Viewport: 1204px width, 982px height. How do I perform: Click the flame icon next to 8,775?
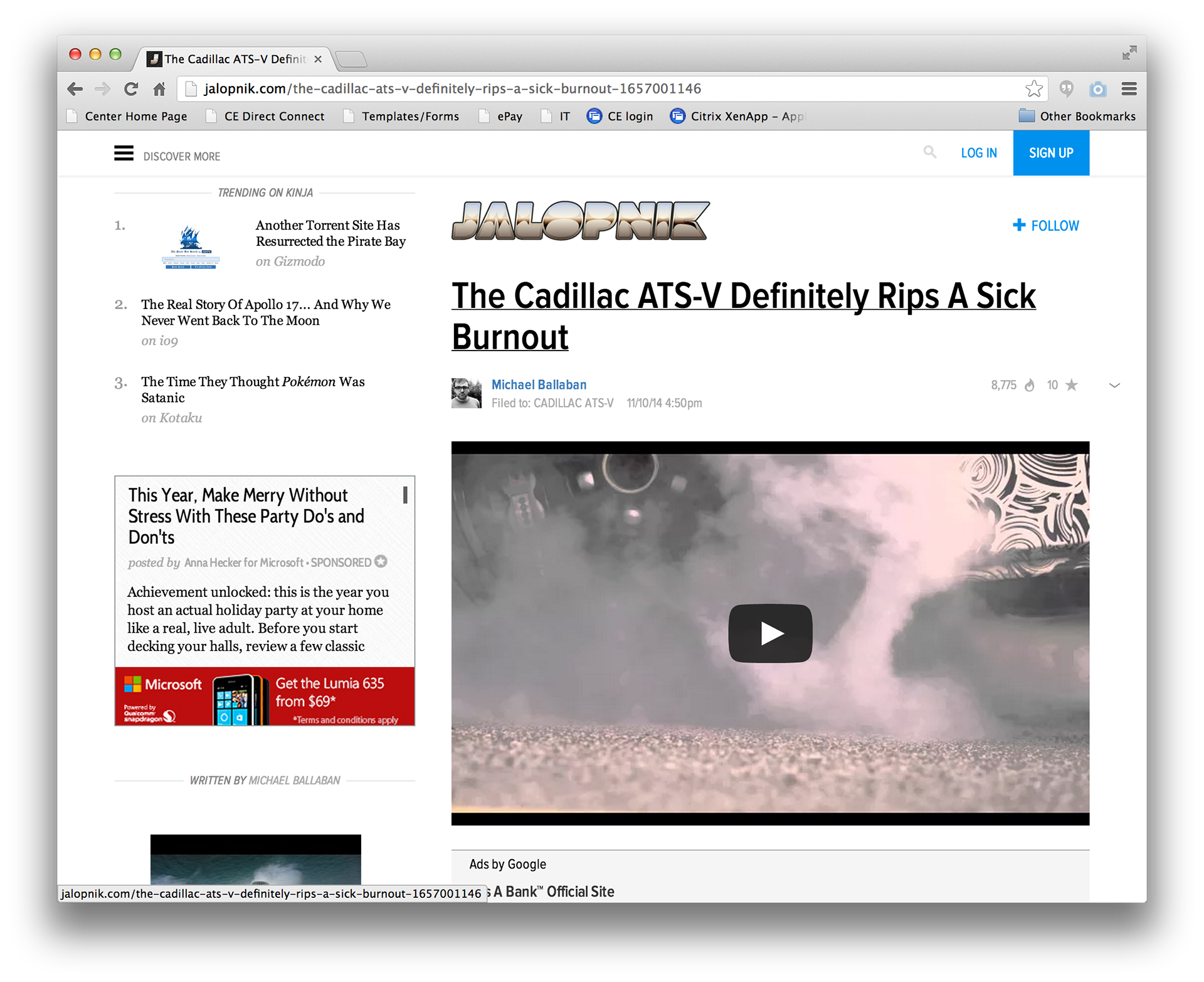(x=1030, y=385)
